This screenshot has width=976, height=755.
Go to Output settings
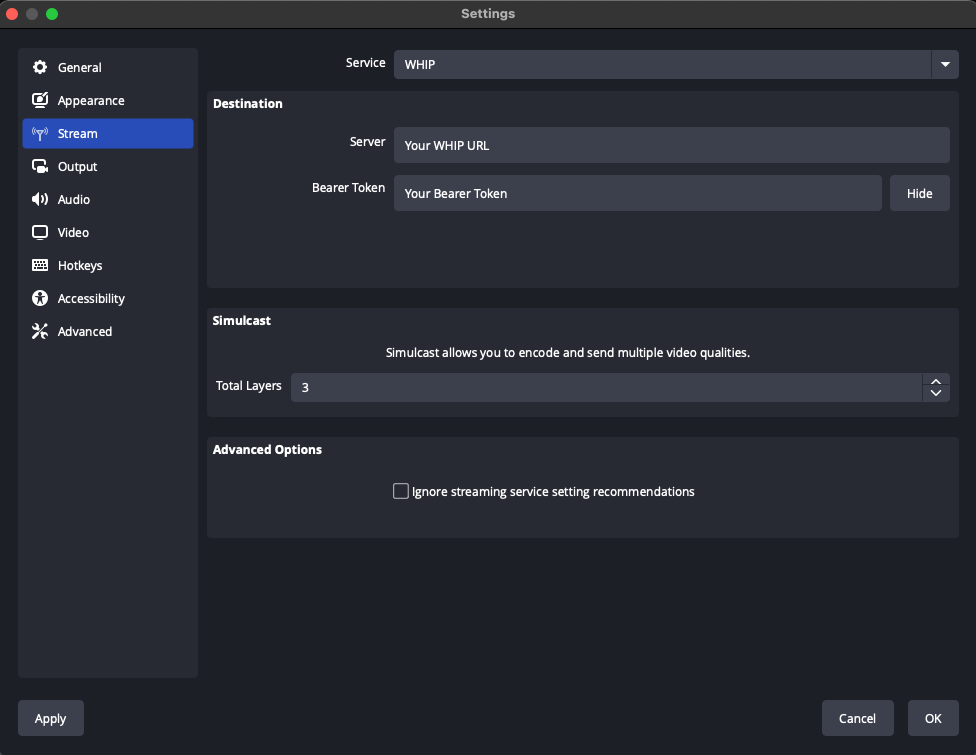[108, 166]
